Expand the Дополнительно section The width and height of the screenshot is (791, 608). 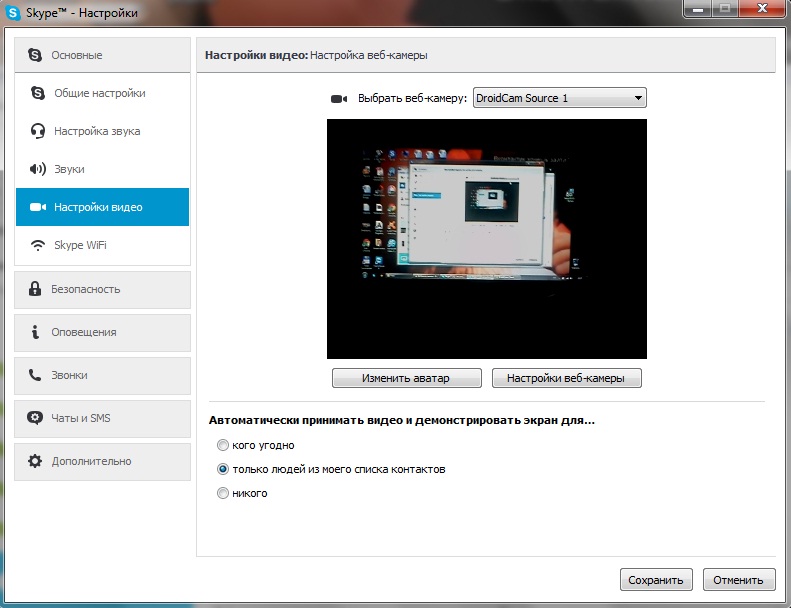[102, 462]
